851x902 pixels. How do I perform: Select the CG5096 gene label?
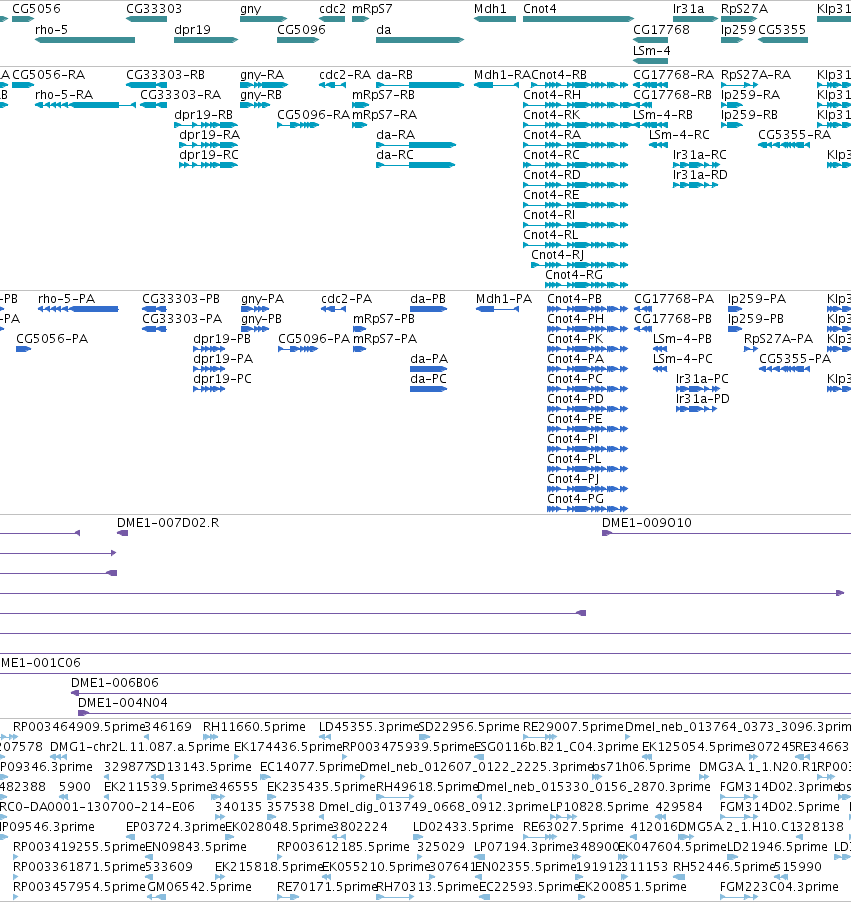coord(301,29)
